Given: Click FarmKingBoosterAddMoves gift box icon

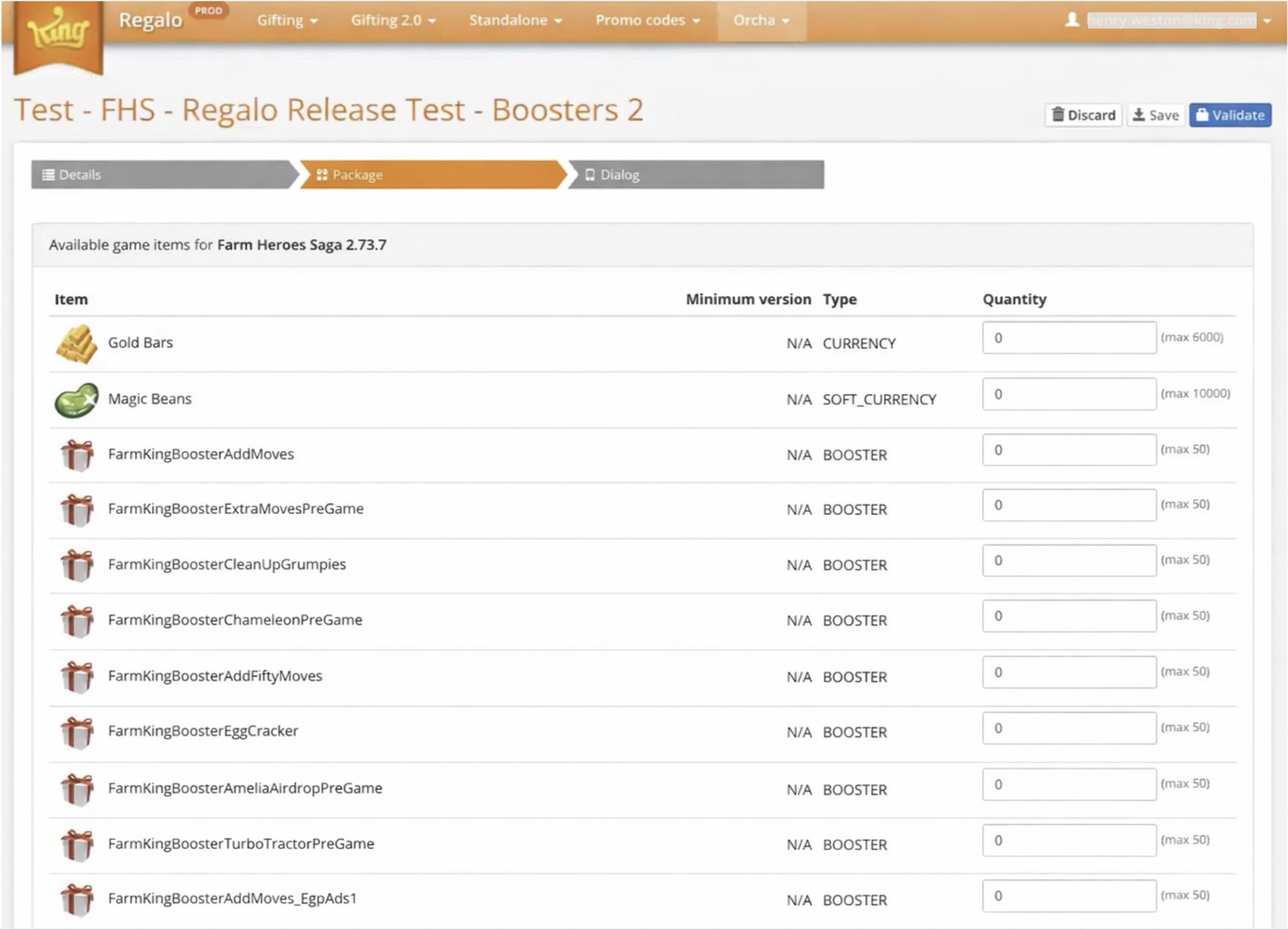Looking at the screenshot, I should 78,455.
